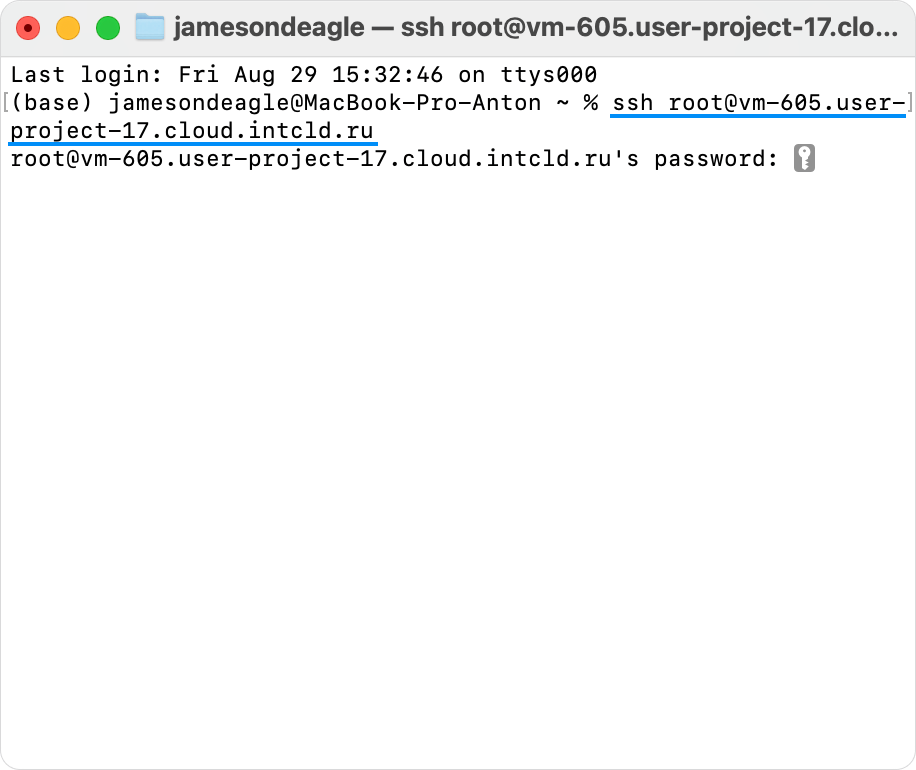Click the "(base)" environment prefix in the prompt
Viewport: 916px width, 770px height.
tap(54, 102)
